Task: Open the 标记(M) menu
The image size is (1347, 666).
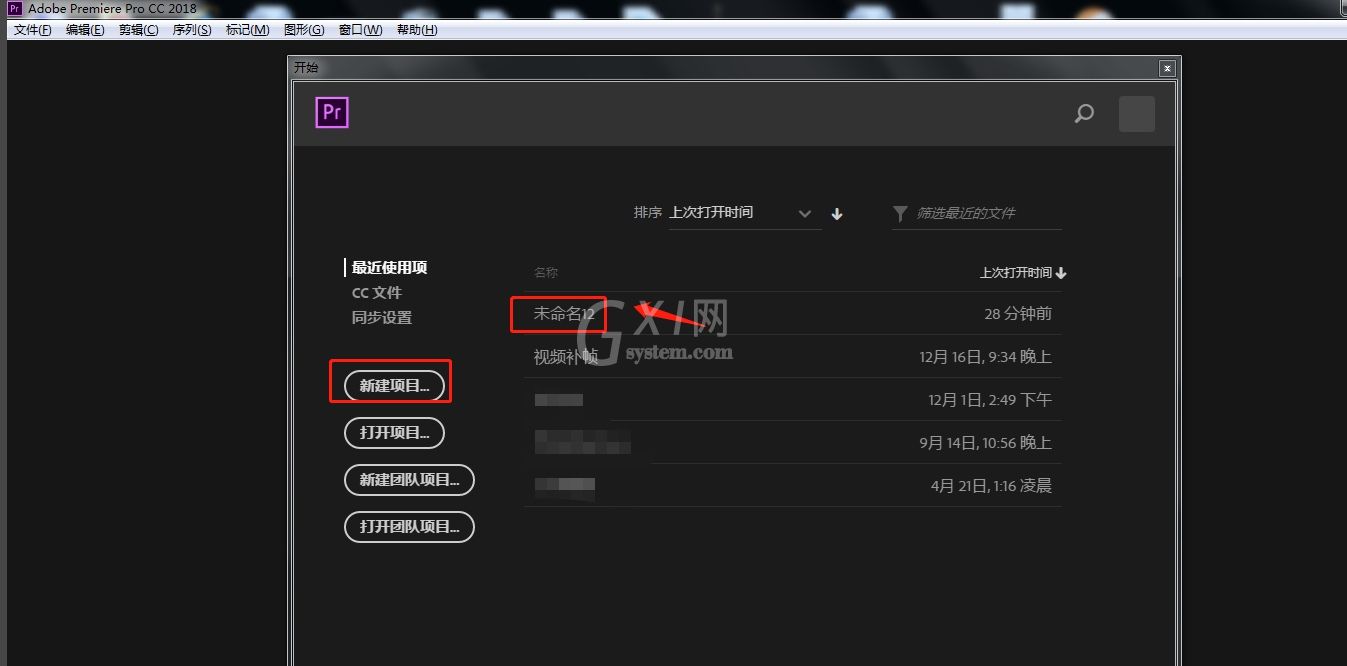Action: pos(247,30)
